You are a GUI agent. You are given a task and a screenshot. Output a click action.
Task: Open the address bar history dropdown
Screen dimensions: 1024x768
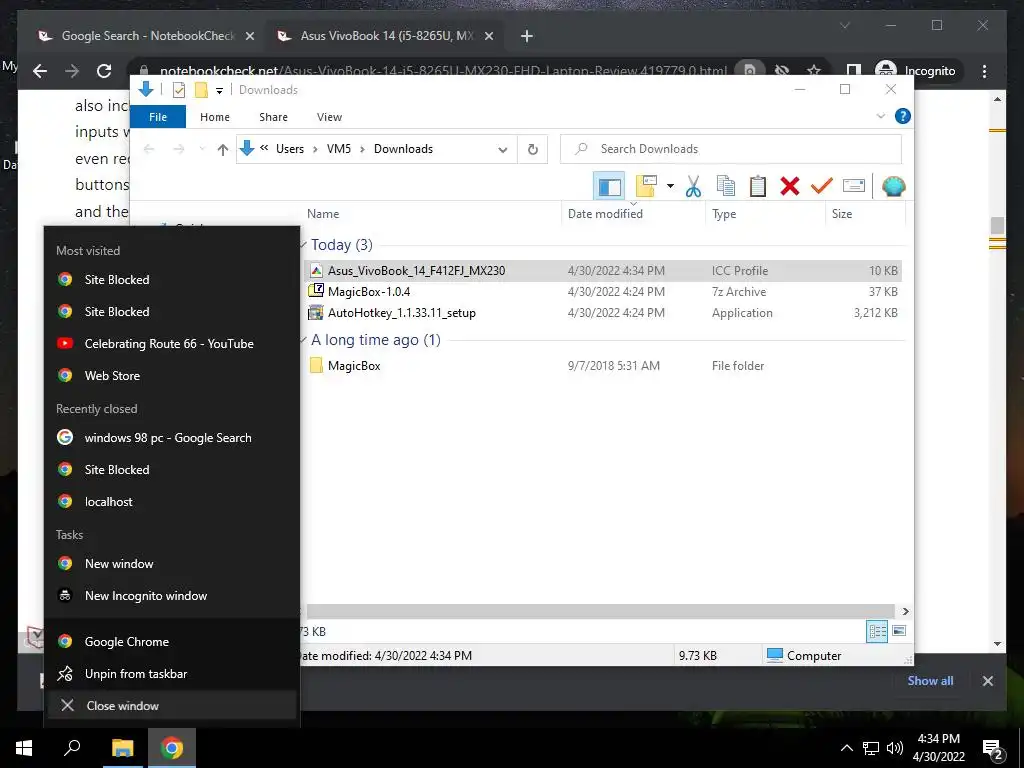(502, 150)
